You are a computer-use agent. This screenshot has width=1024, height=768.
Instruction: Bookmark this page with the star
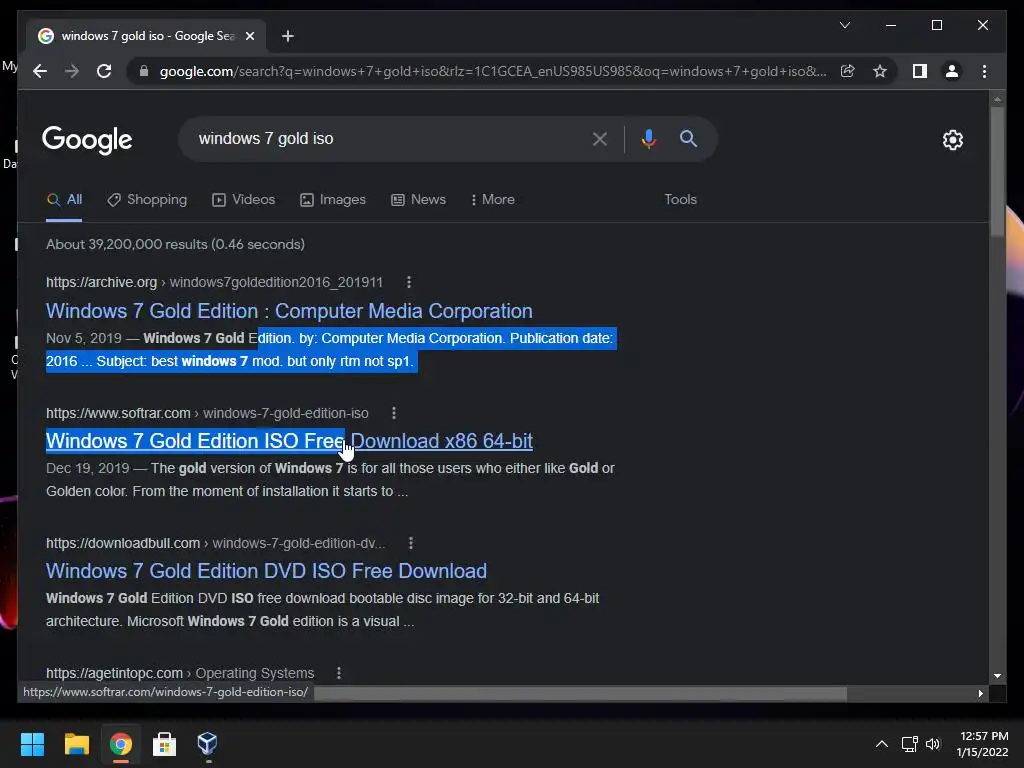(880, 71)
